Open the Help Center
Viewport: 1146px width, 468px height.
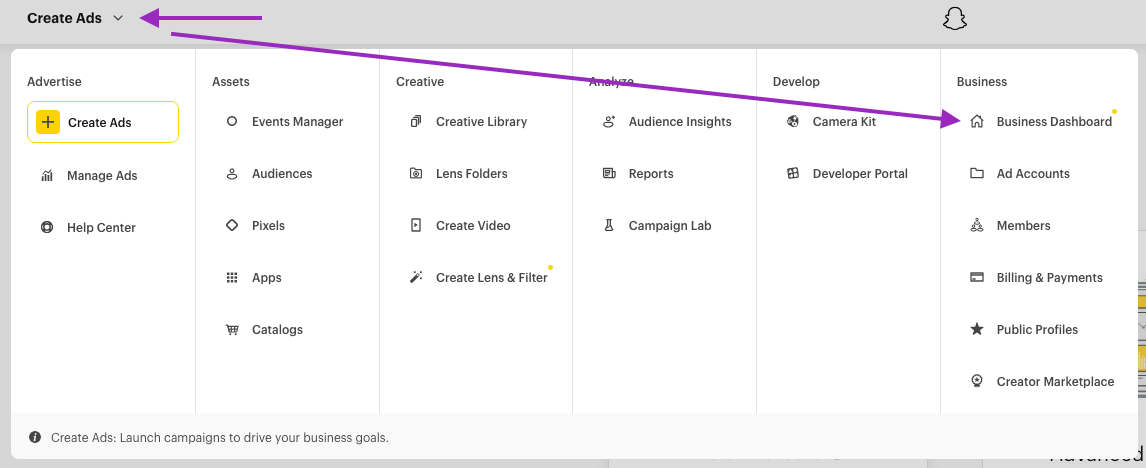click(x=103, y=227)
